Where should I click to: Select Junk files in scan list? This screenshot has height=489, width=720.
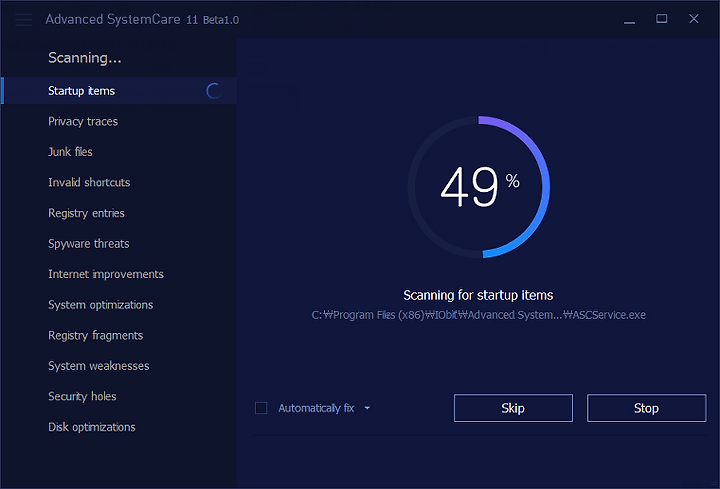(x=70, y=152)
